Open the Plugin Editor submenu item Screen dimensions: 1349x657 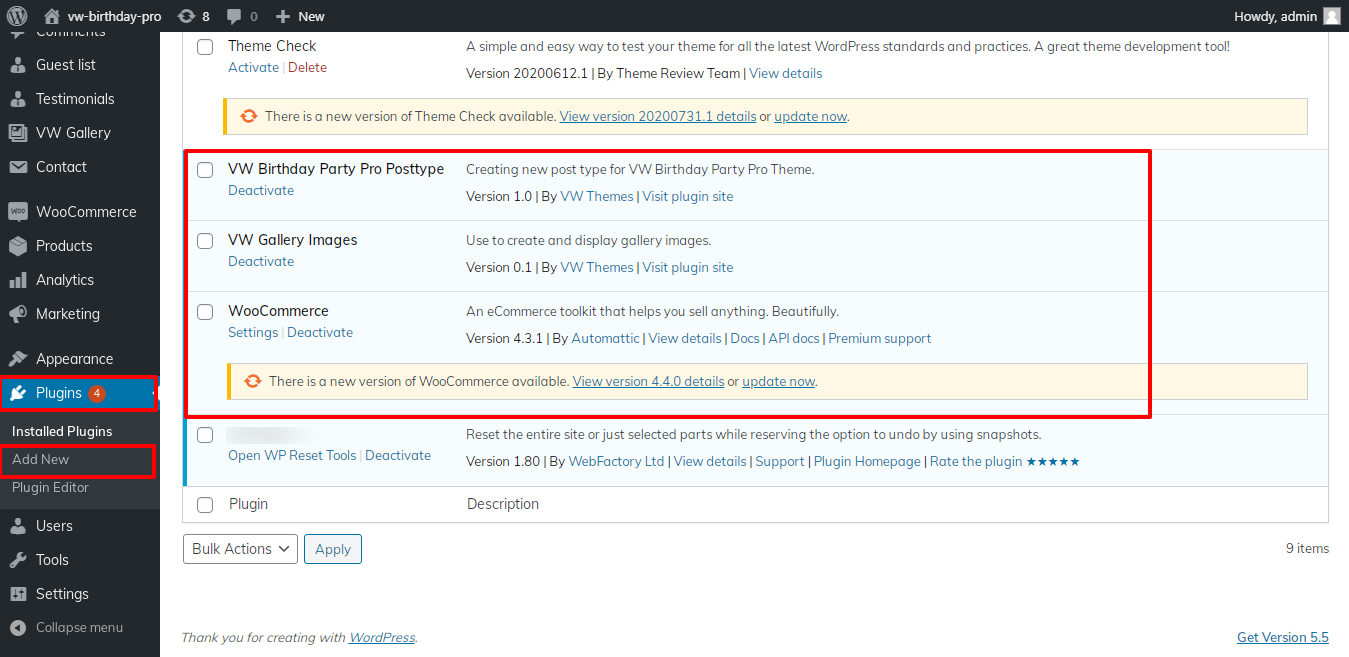[x=50, y=488]
